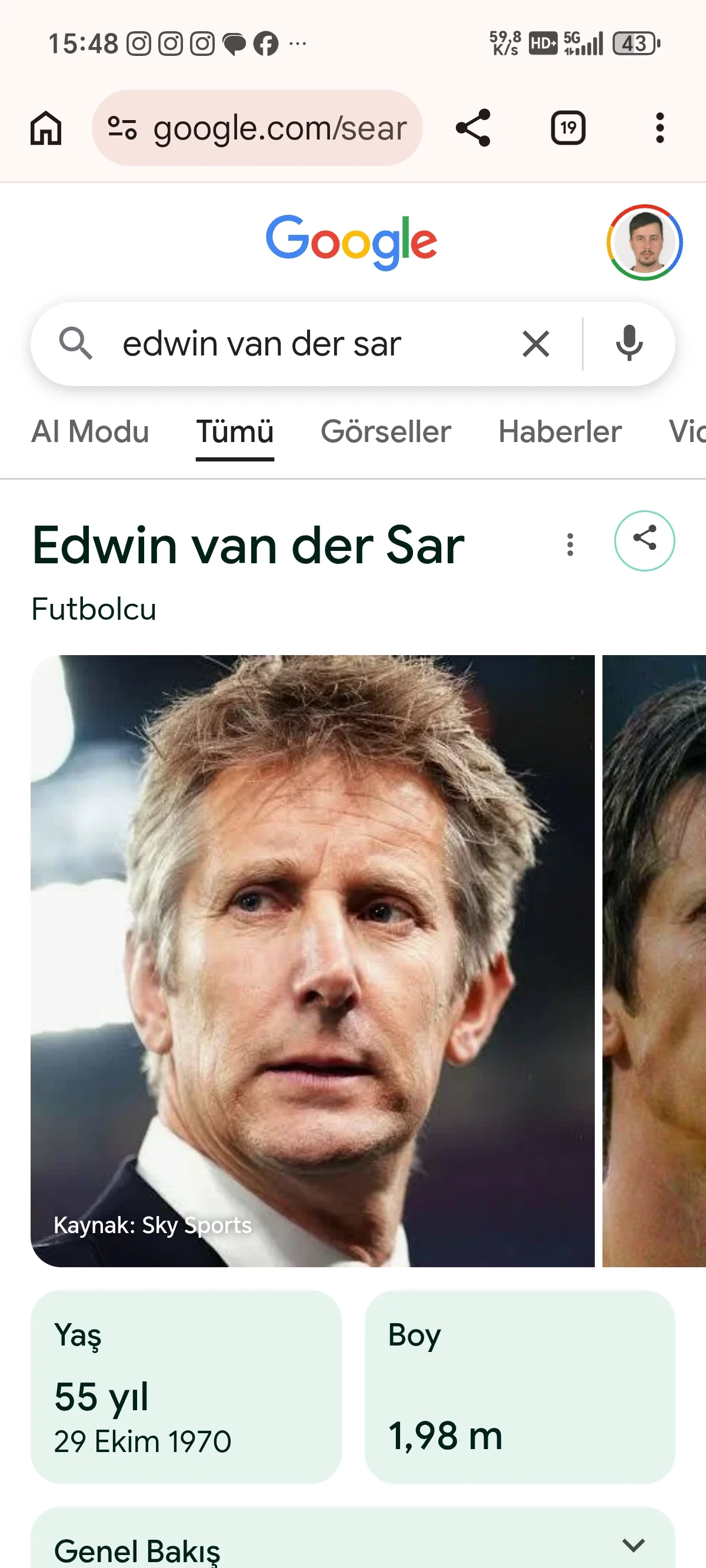Open site info icon in address bar
Viewport: 706px width, 1568px height.
(x=122, y=128)
